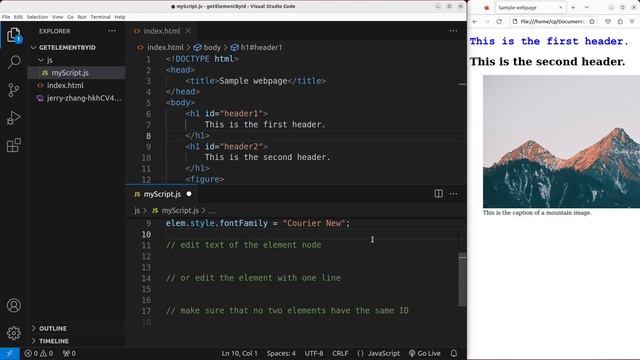Viewport: 640px width, 360px height.
Task: Click the ports indicator in status bar
Action: [69, 353]
